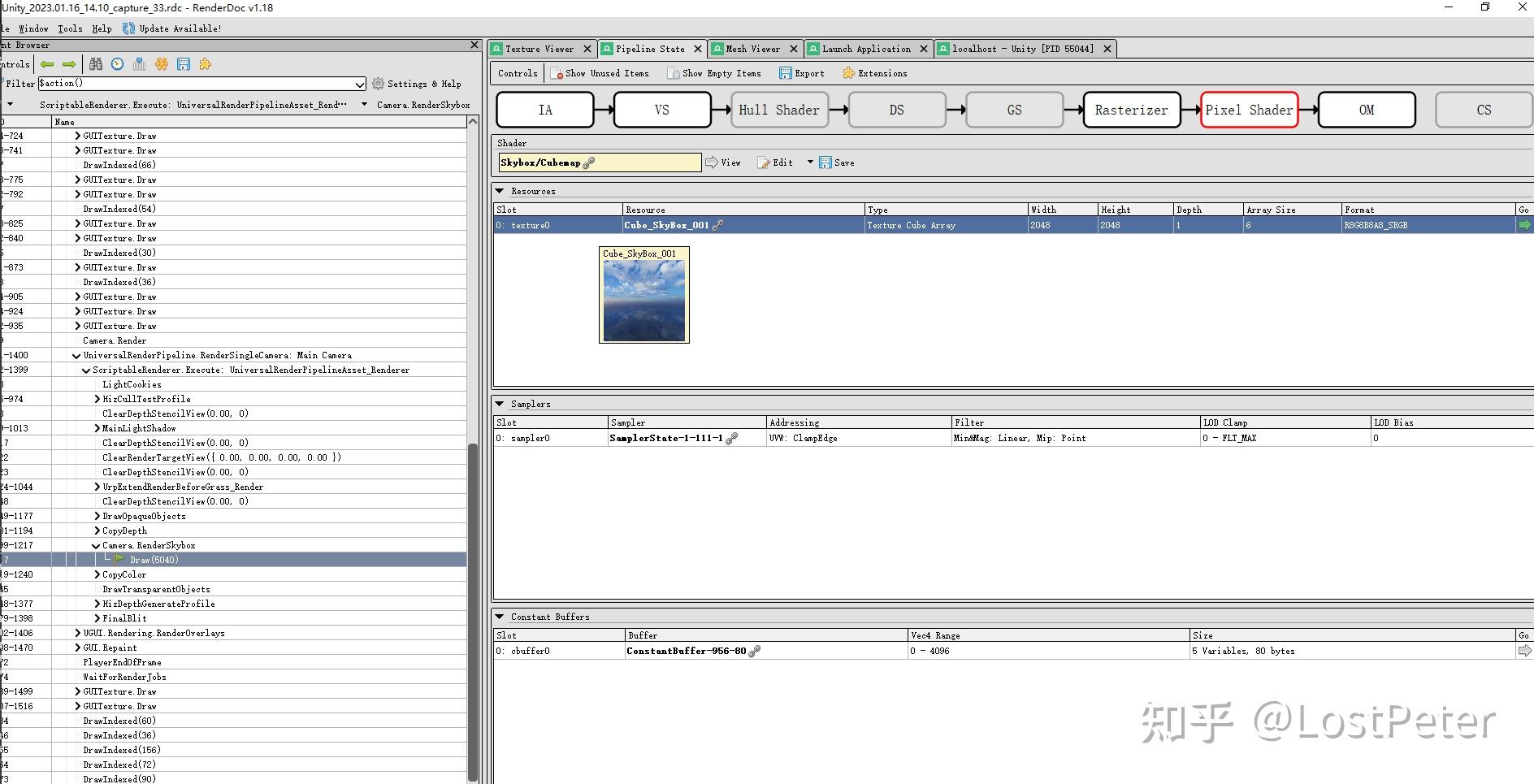Screen dimensions: 1534x784
Task: Toggle Show Unused Items
Action: point(600,73)
